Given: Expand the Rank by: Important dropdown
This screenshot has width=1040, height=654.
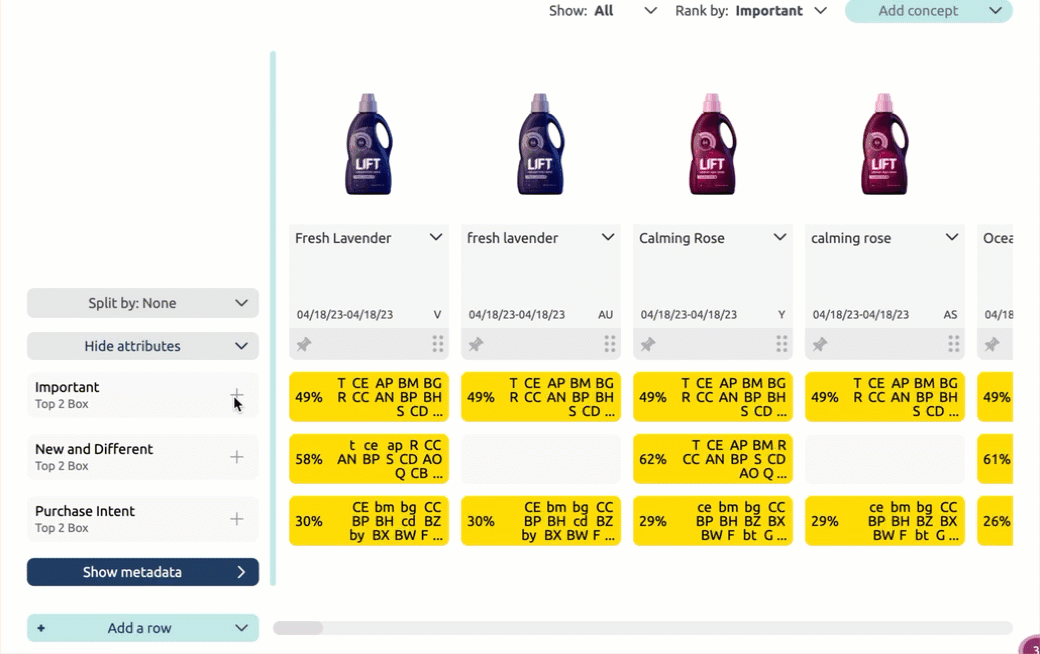Looking at the screenshot, I should (x=751, y=11).
